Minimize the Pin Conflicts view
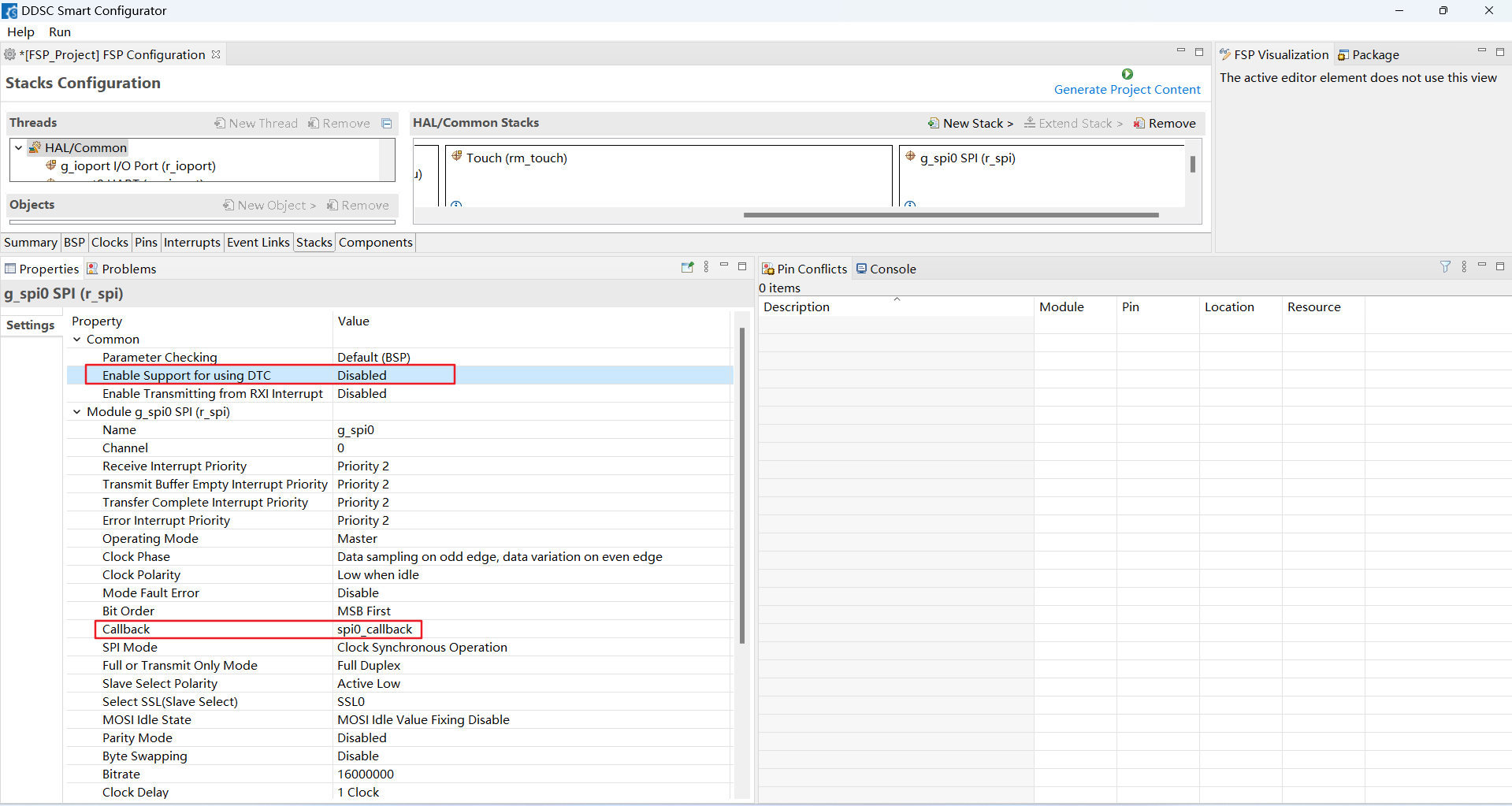Screen dimensions: 1512x806 1481,266
